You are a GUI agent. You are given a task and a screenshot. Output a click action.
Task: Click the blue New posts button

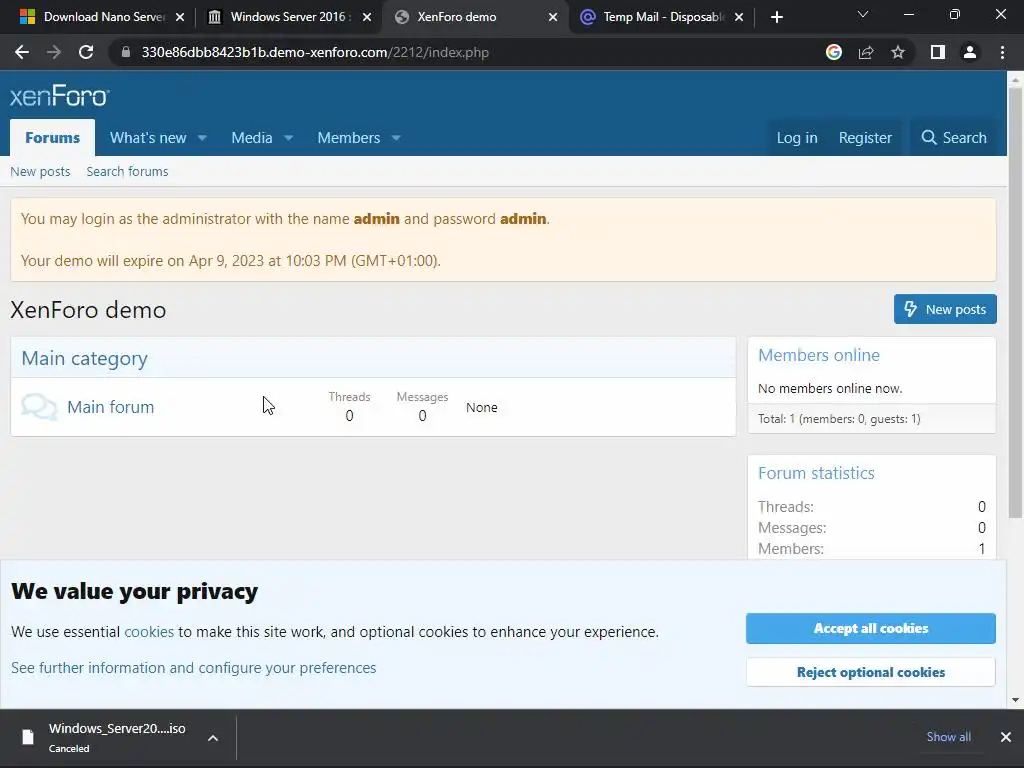(x=945, y=309)
